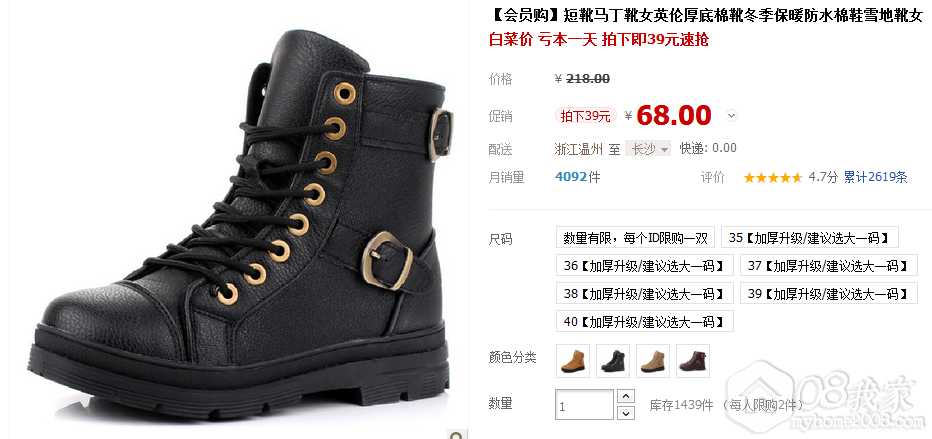Click the magnifier icon below product image
The width and height of the screenshot is (932, 439).
(456, 435)
